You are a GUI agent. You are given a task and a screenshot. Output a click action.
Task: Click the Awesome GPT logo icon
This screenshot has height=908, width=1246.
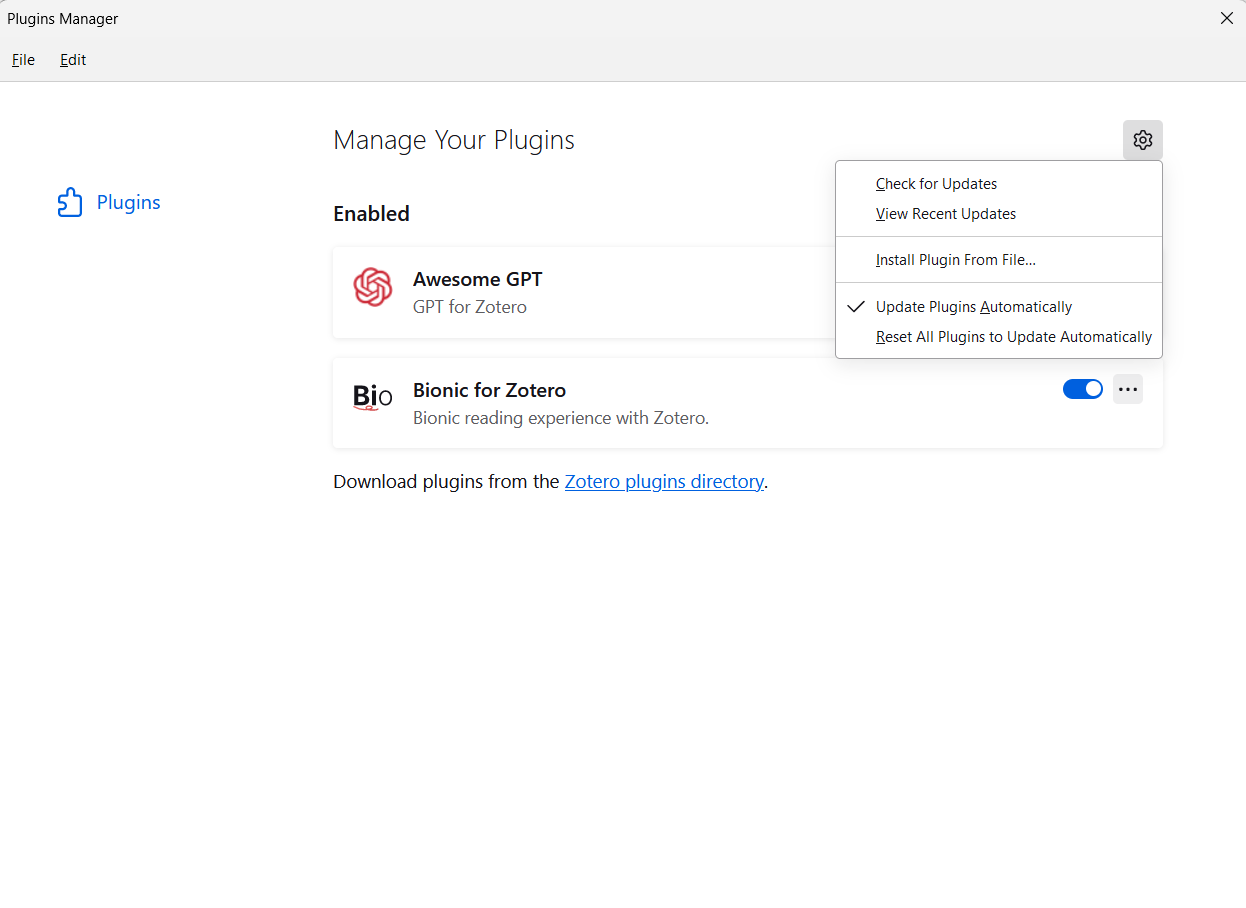pyautogui.click(x=372, y=288)
